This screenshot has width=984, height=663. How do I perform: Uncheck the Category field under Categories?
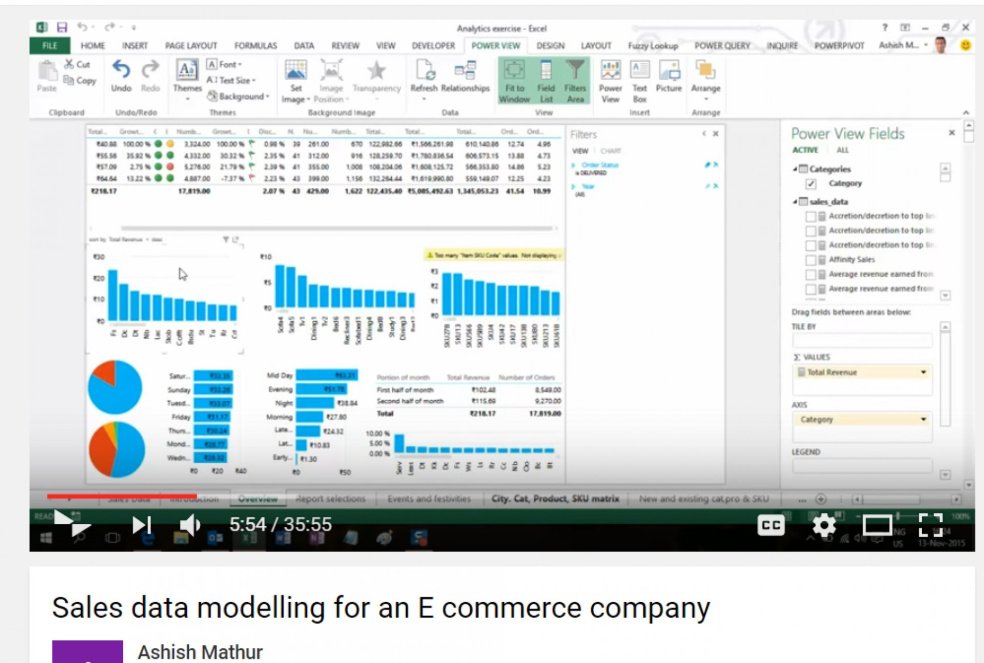coord(810,184)
